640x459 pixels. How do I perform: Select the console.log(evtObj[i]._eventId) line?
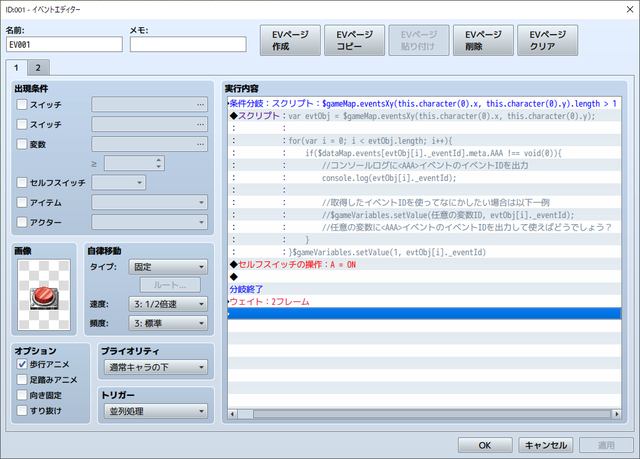point(424,178)
